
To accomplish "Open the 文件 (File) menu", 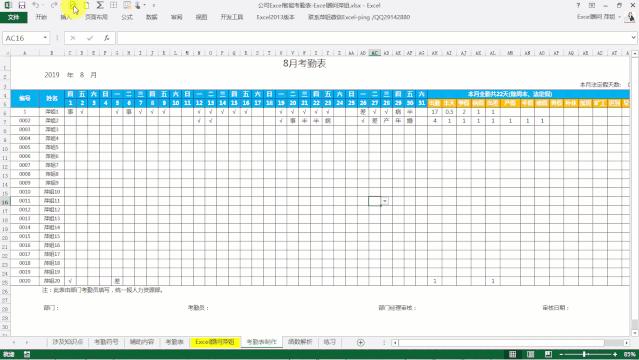I will [13, 17].
